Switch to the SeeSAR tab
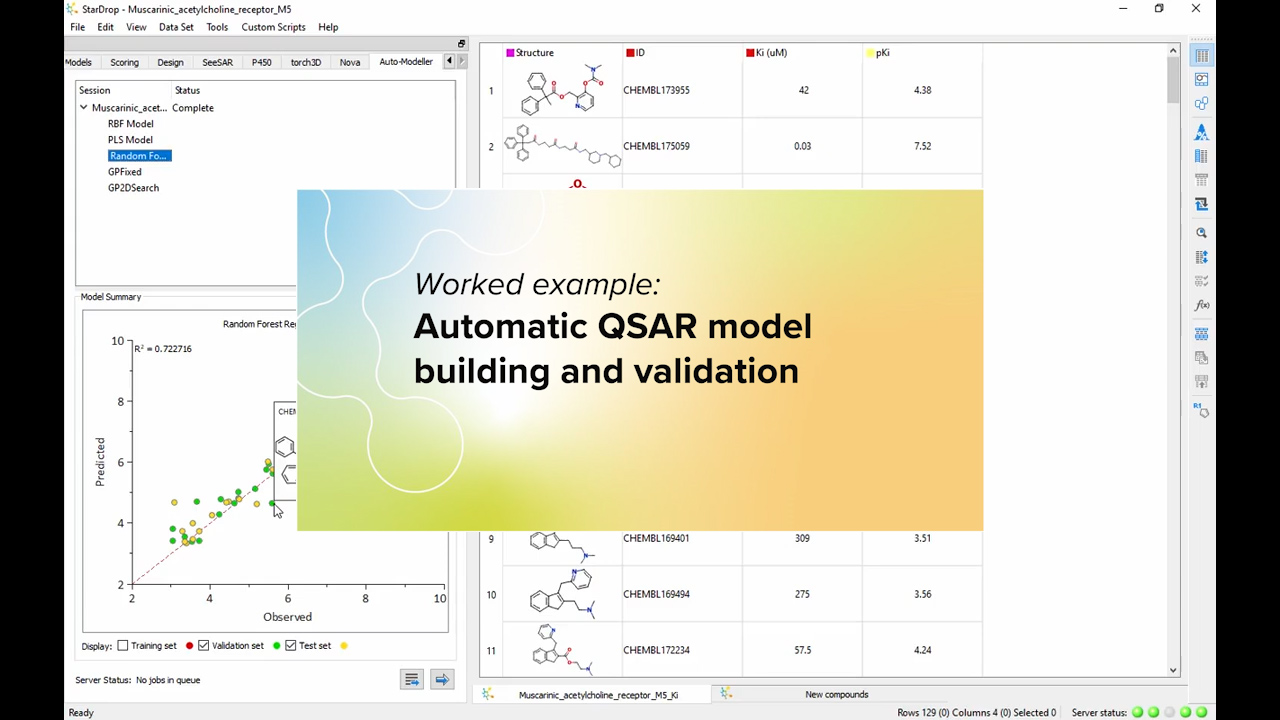The image size is (1280, 720). coord(218,62)
